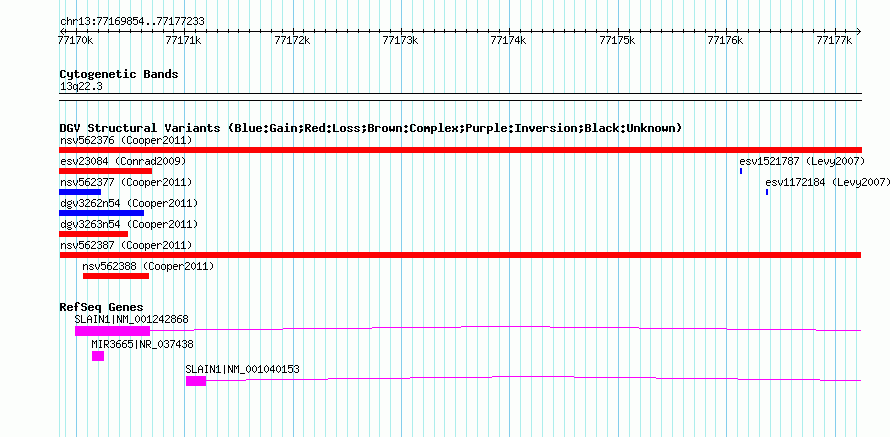Select esv1521787 (Levy2007) label
The height and width of the screenshot is (437, 890).
click(802, 161)
